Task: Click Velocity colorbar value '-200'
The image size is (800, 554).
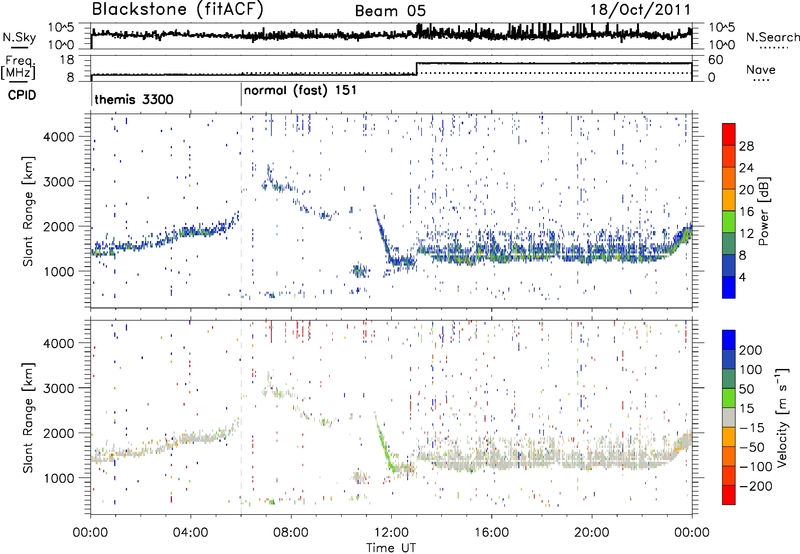Action: point(758,486)
